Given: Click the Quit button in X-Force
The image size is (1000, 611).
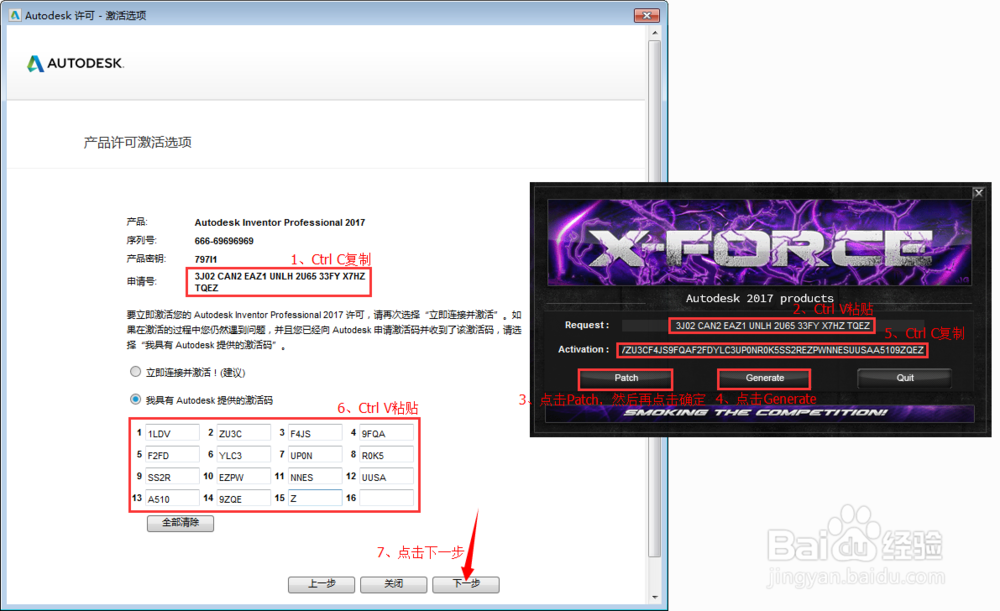Looking at the screenshot, I should (905, 378).
